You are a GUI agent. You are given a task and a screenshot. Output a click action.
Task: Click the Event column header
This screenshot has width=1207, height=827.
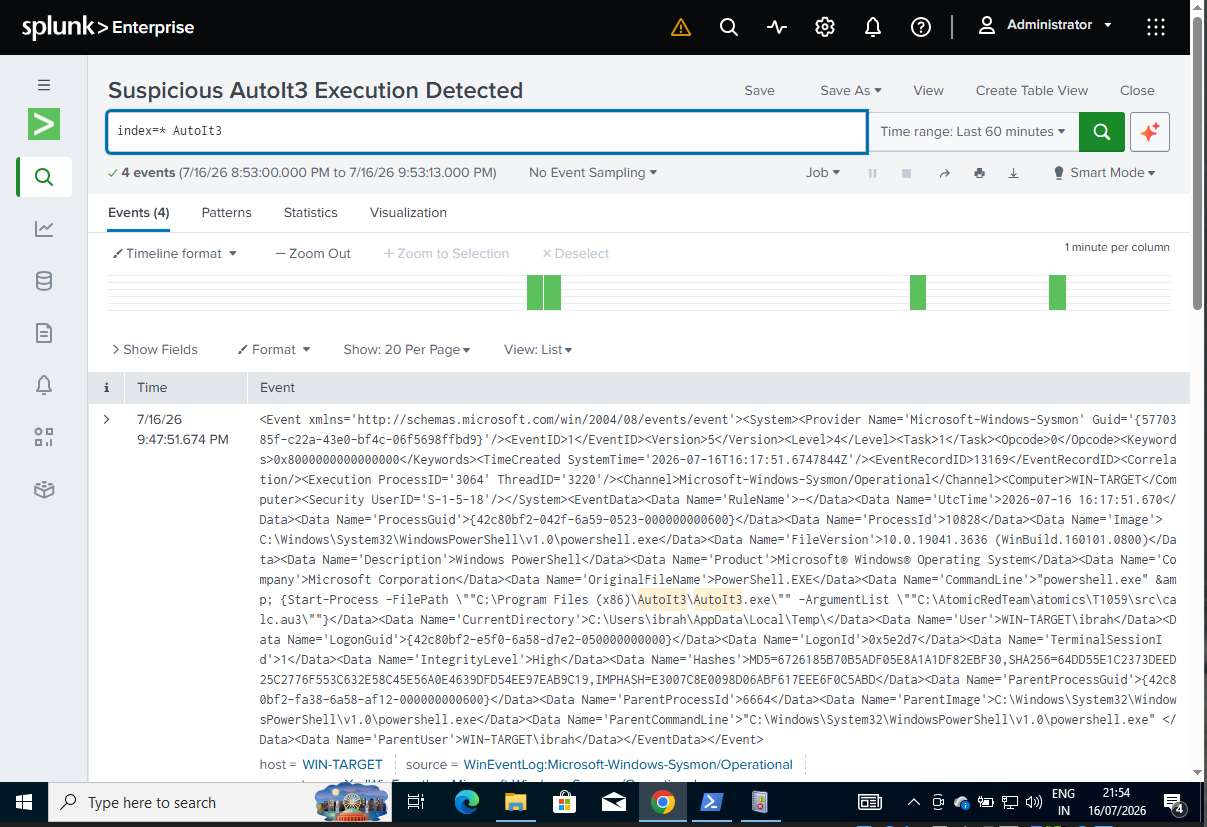tap(277, 388)
